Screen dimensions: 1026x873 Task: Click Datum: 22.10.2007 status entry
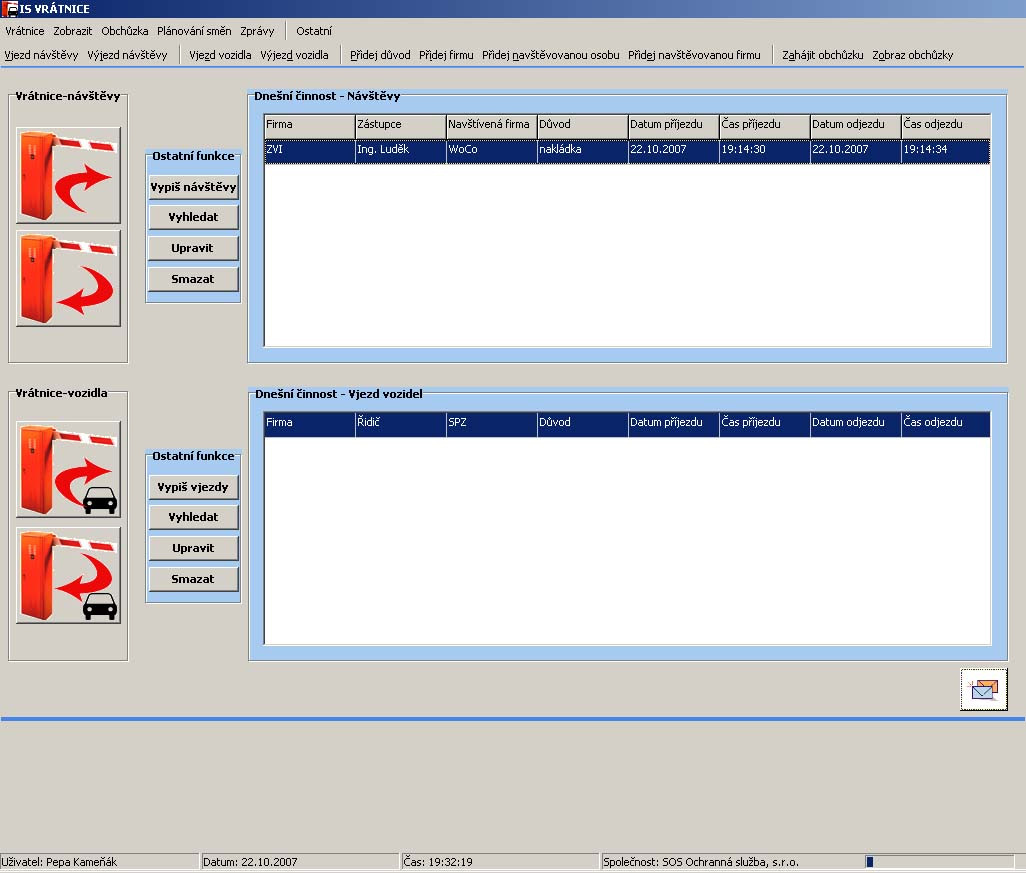[300, 862]
